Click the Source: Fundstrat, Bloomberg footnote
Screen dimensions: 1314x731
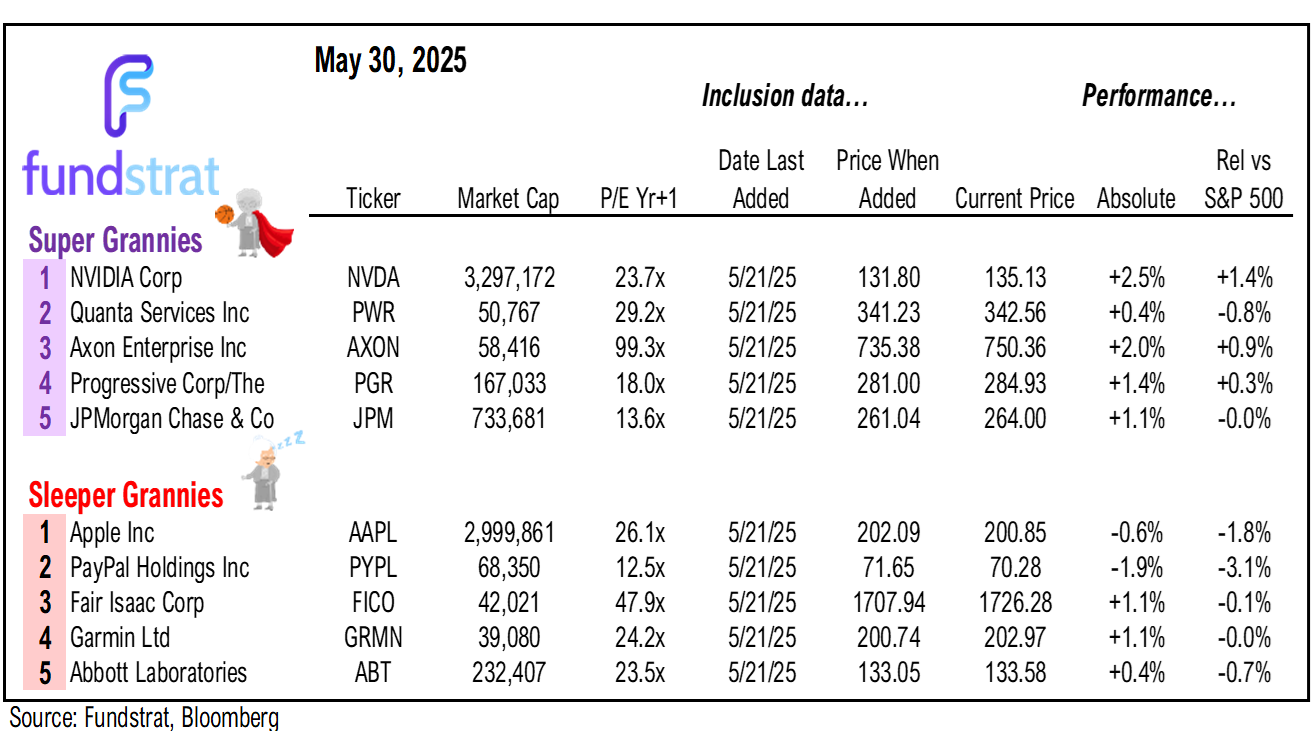click(x=144, y=717)
